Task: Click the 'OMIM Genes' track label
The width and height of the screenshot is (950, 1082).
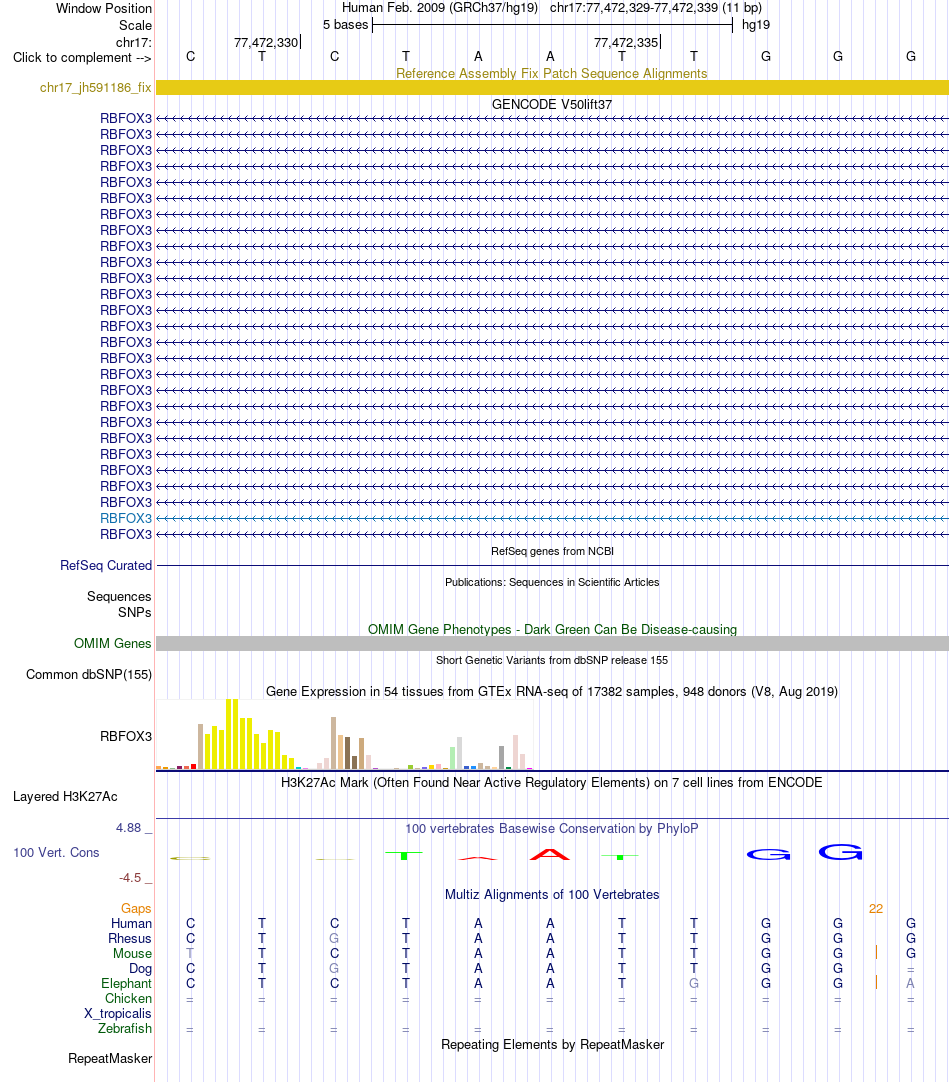Action: [112, 643]
